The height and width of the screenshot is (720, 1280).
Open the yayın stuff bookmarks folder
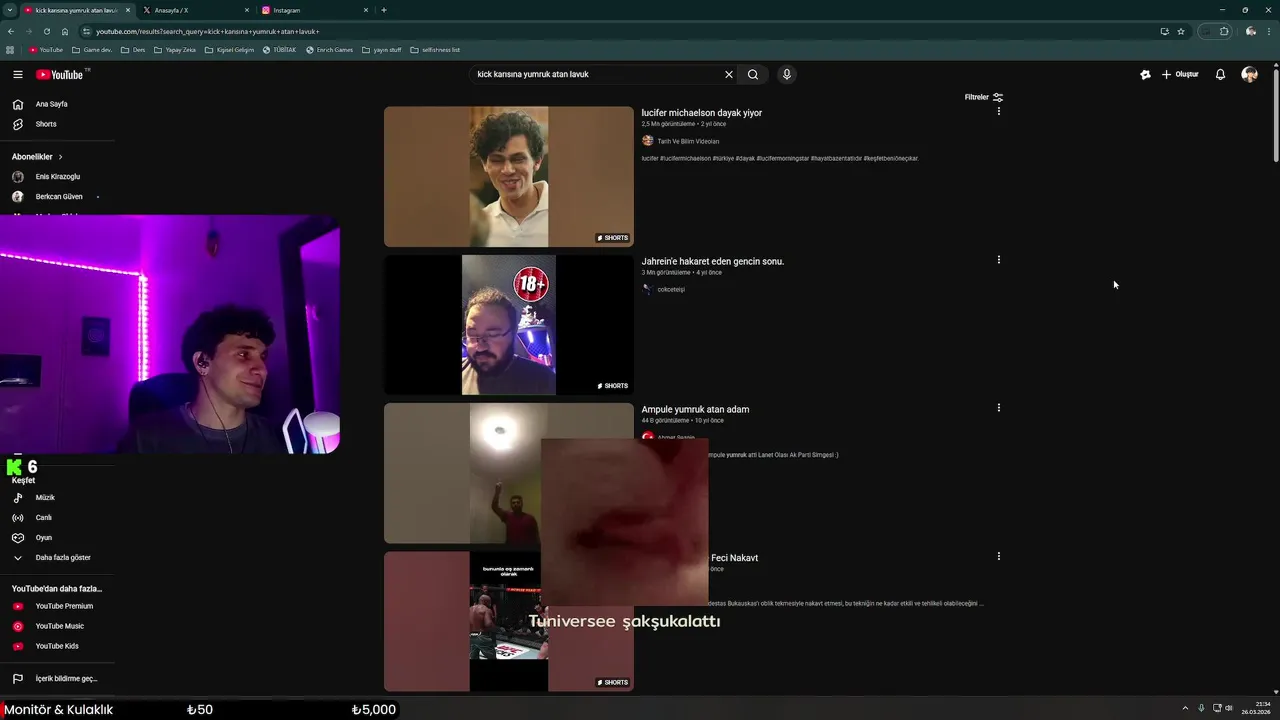382,49
